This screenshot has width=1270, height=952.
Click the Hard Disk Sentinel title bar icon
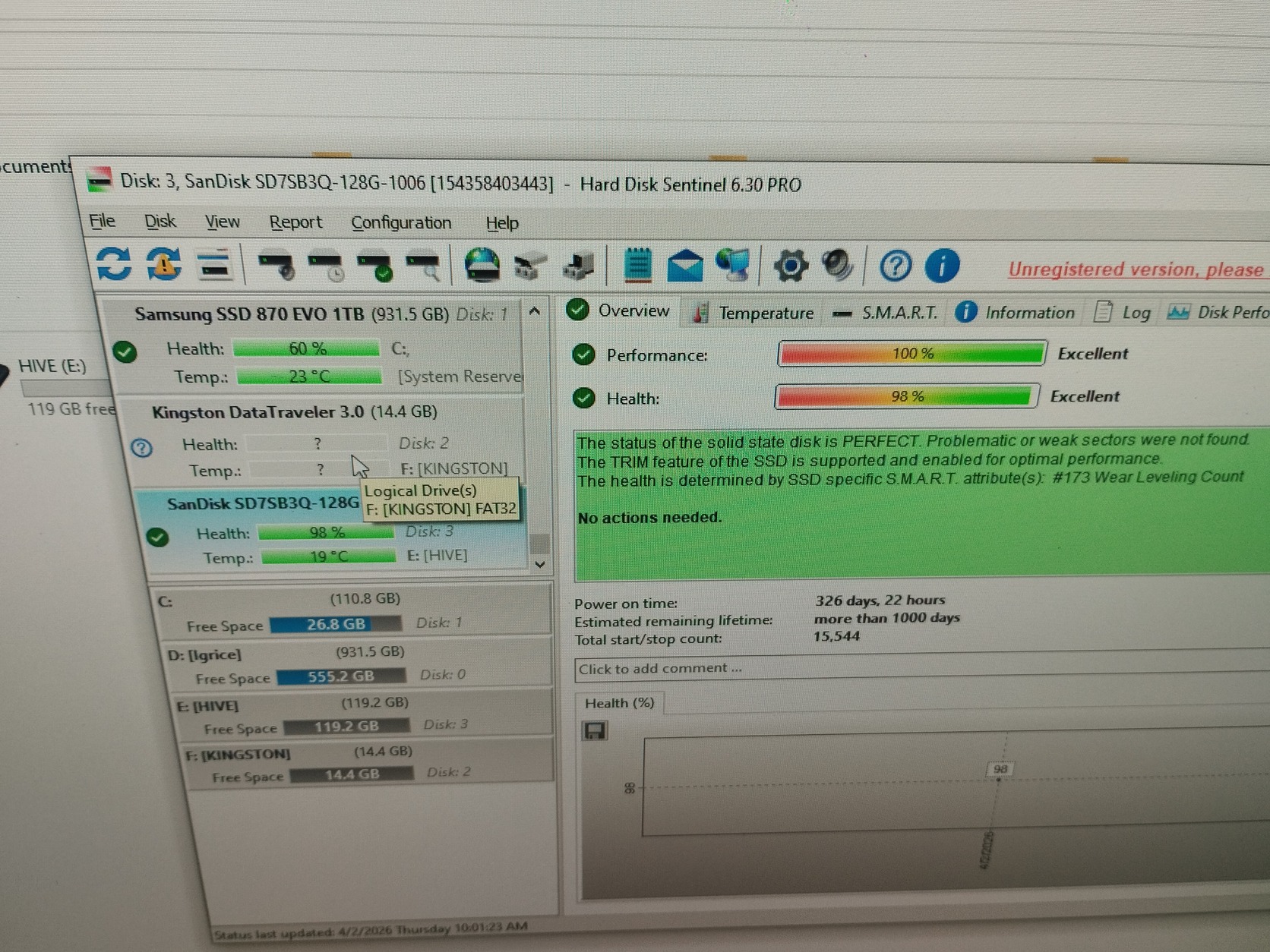coord(100,180)
